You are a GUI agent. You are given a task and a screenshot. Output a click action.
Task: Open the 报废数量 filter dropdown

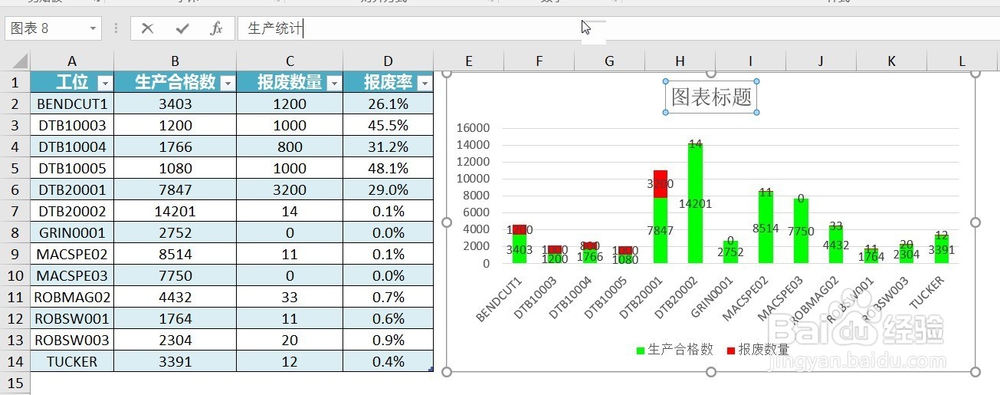334,83
